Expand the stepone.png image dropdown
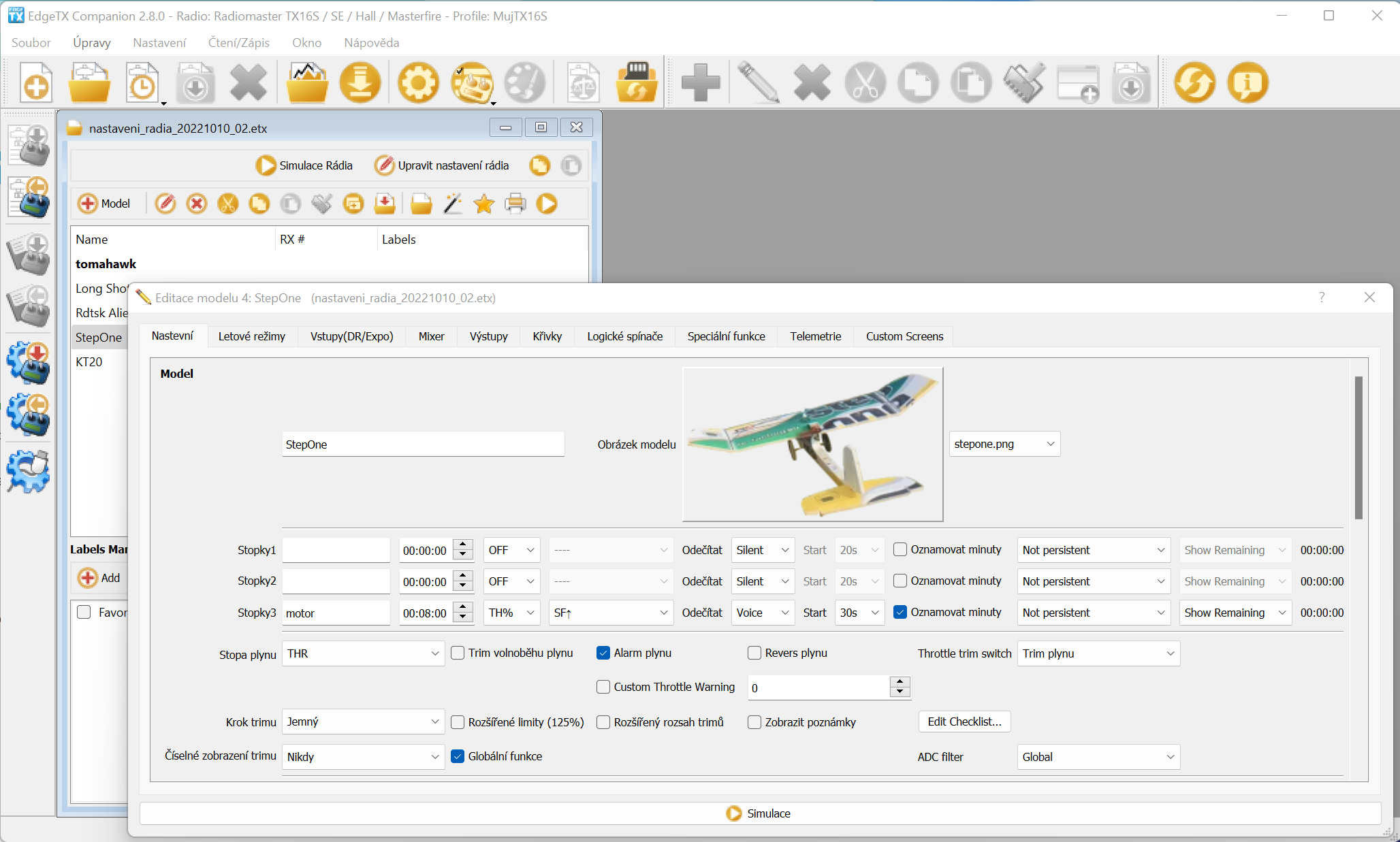Screen dimensions: 1400x842 [1004, 444]
